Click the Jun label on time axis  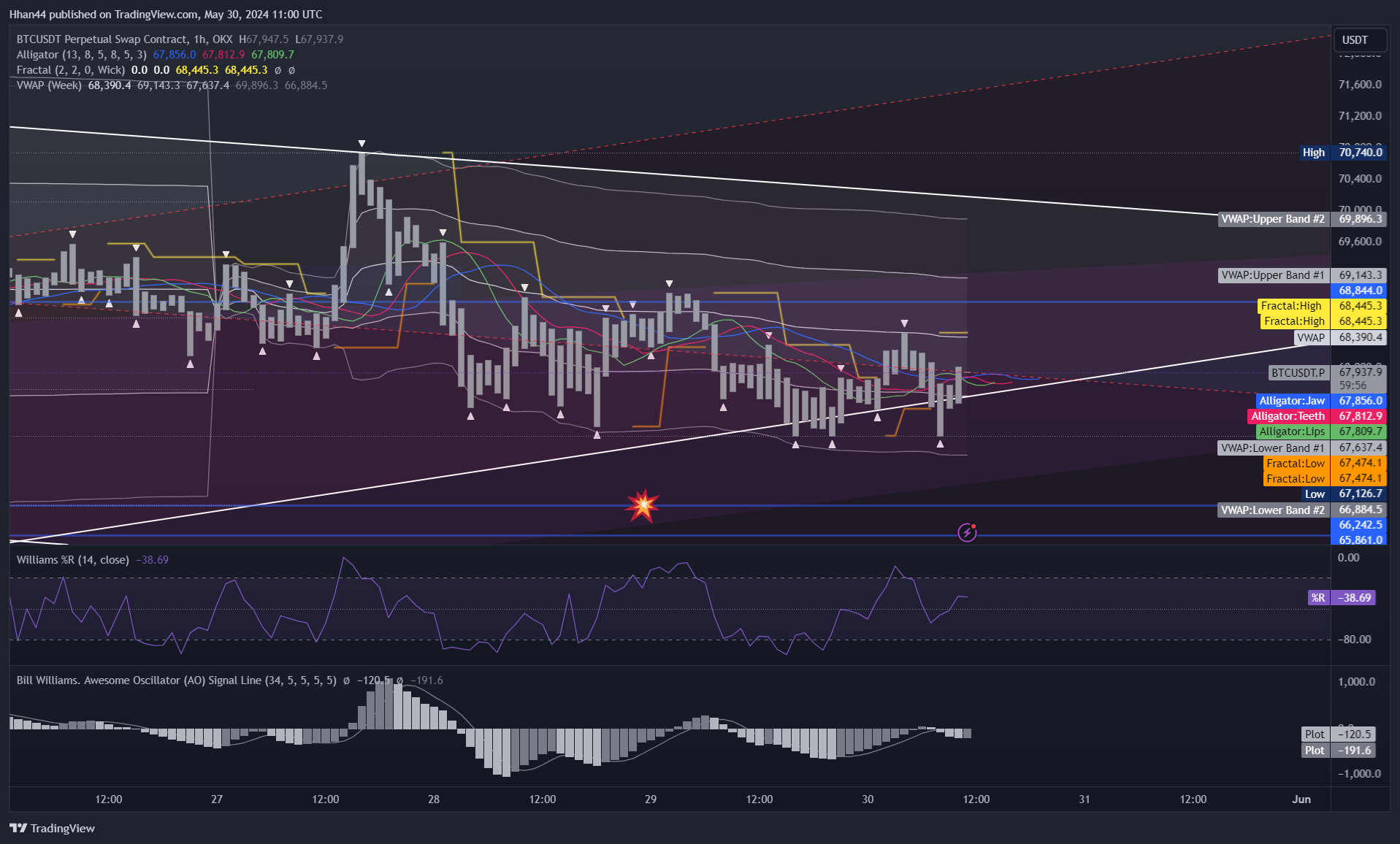pyautogui.click(x=1301, y=799)
